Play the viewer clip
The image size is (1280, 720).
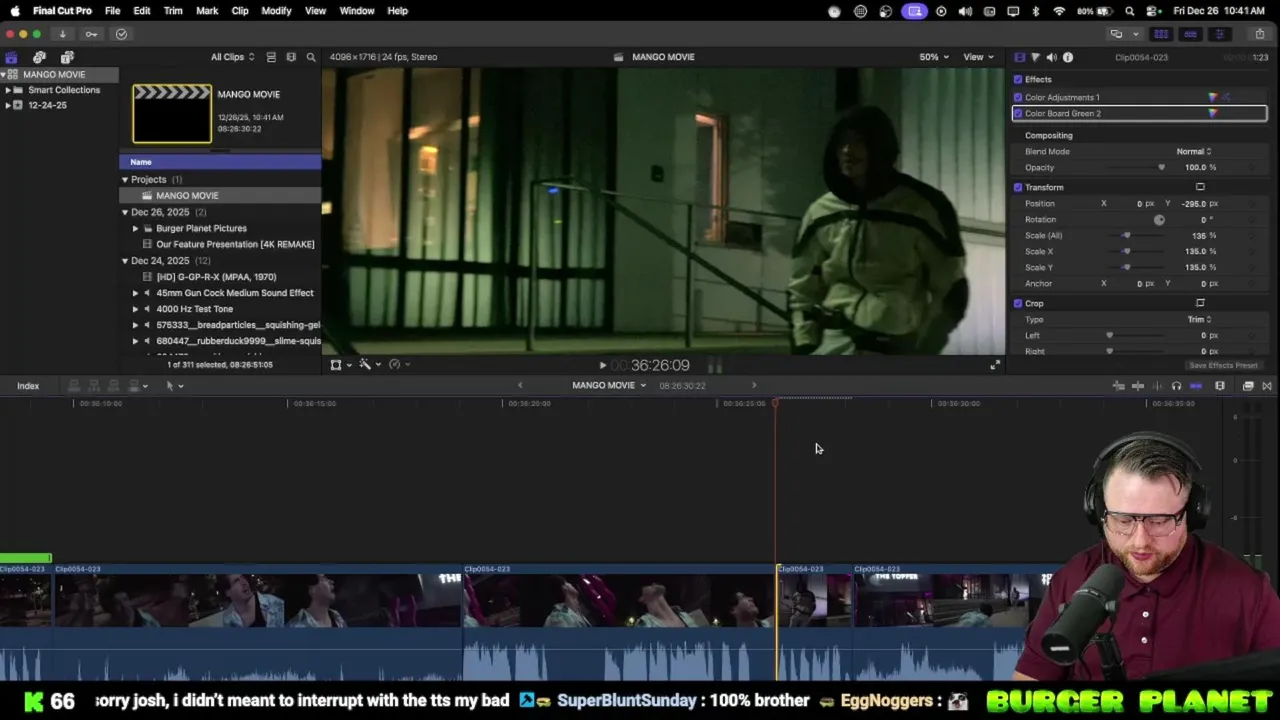[602, 366]
